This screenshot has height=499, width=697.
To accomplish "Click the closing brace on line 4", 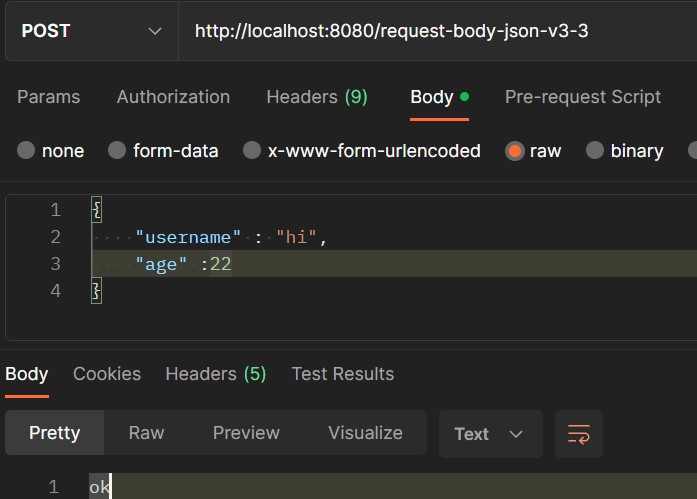I will click(96, 291).
